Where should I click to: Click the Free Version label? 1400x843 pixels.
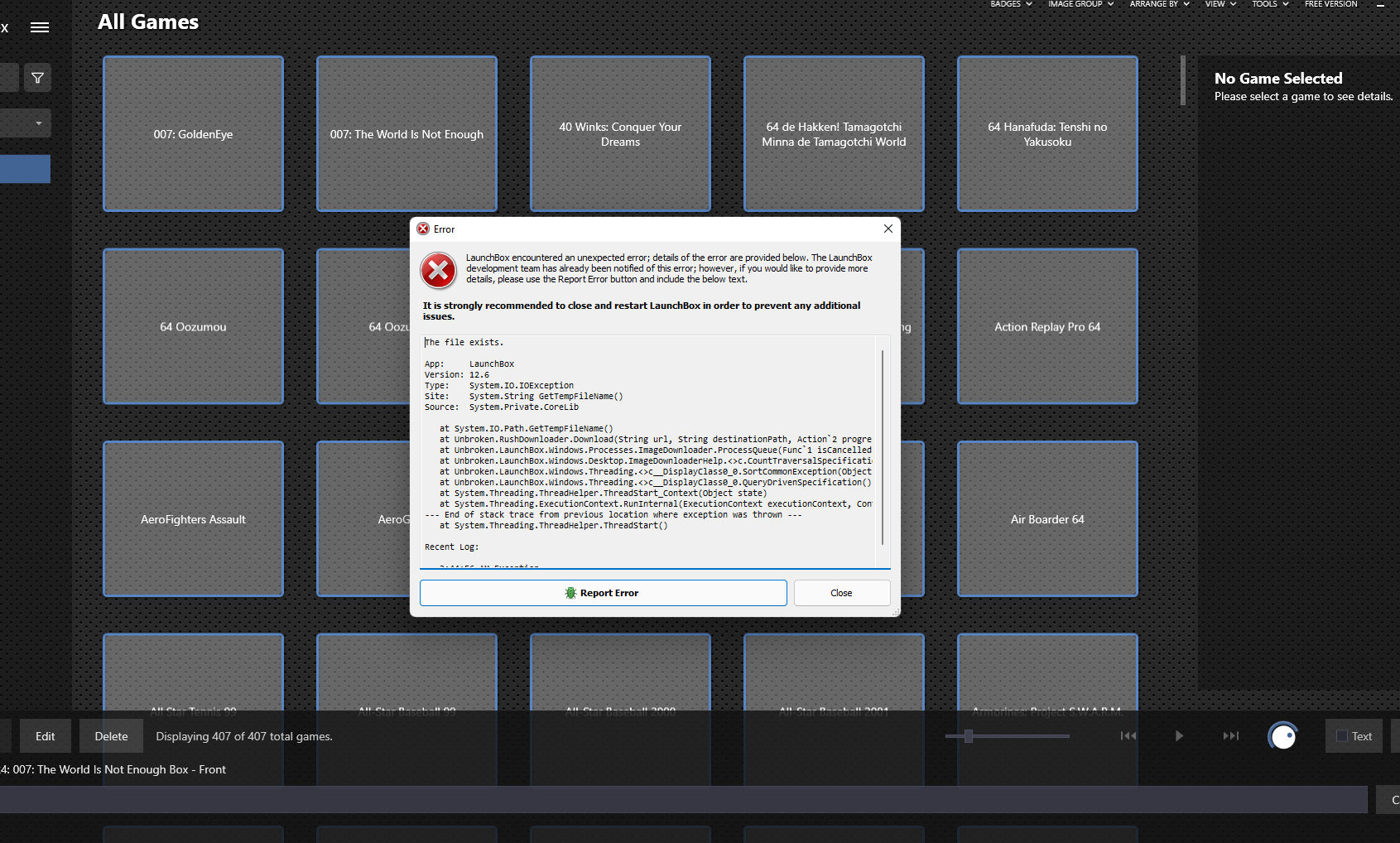click(1330, 4)
